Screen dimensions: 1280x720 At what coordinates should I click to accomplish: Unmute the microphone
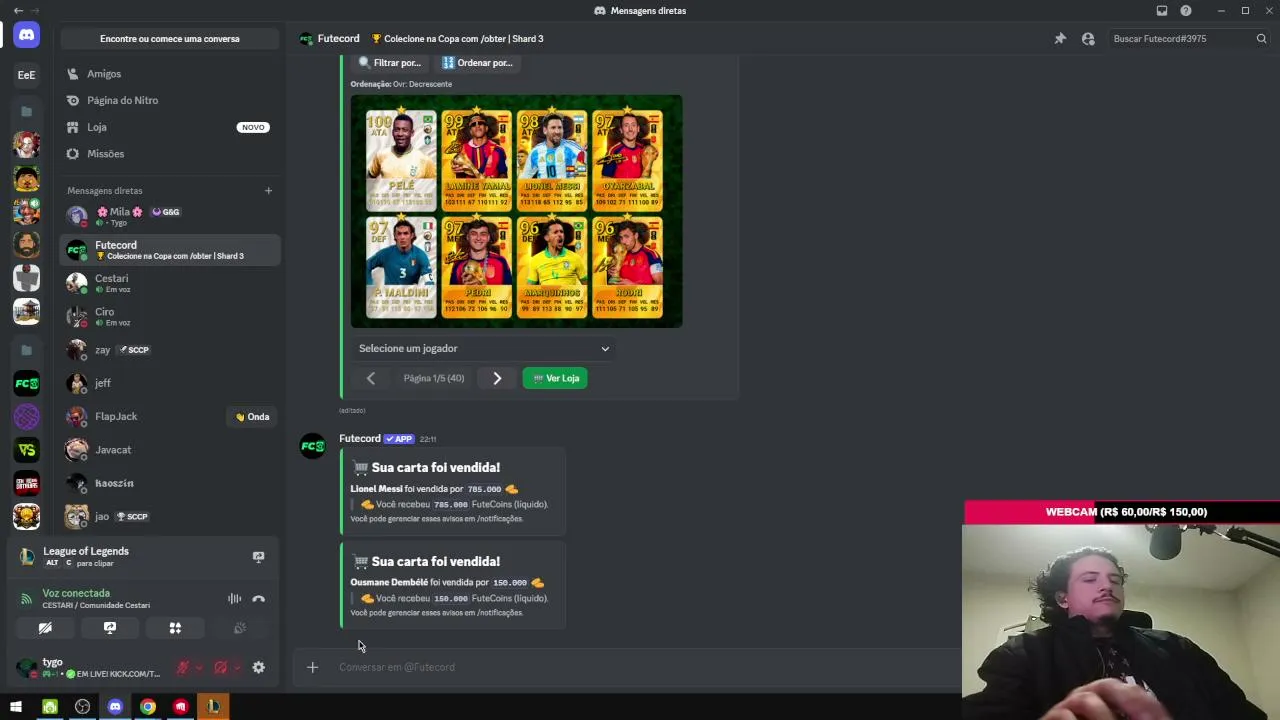pos(183,668)
